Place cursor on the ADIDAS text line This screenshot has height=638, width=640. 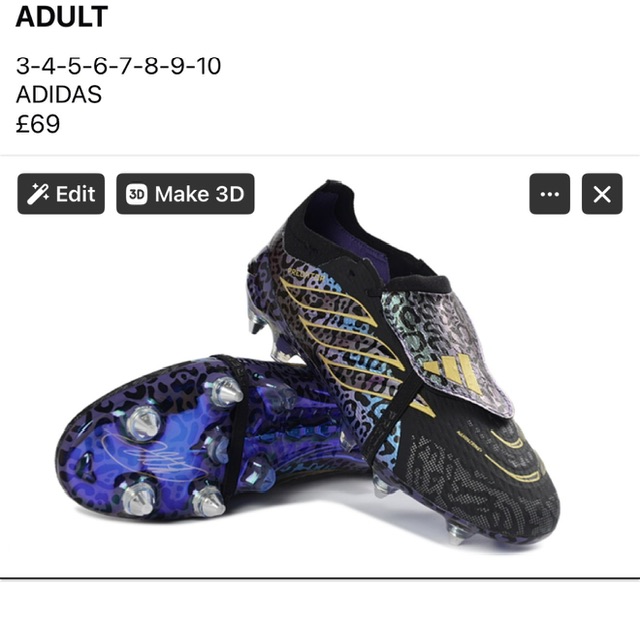59,95
